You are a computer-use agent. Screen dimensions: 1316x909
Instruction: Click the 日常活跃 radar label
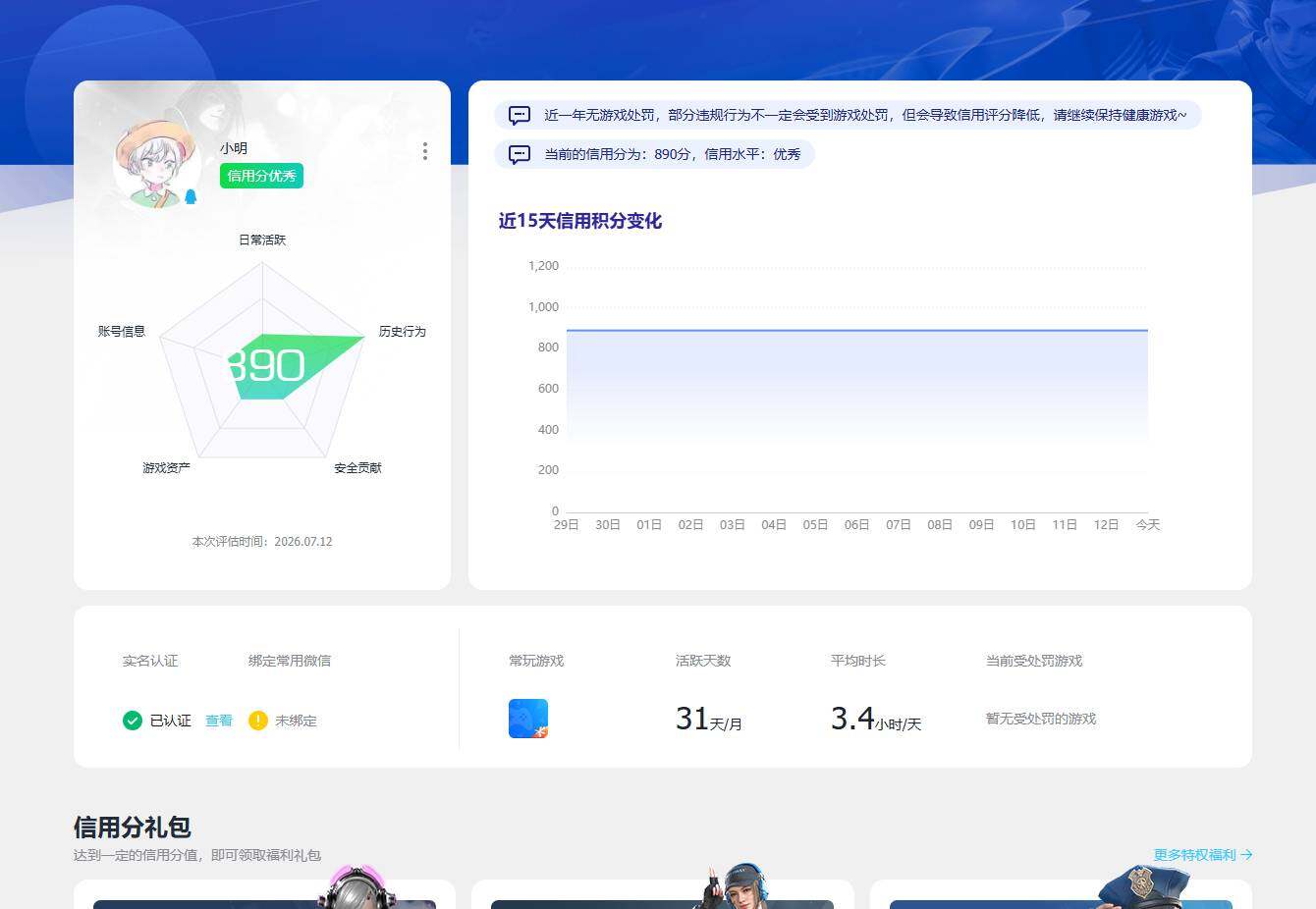(262, 240)
